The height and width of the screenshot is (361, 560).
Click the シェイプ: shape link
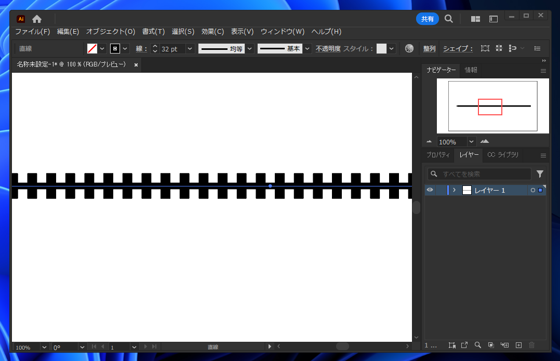(458, 49)
